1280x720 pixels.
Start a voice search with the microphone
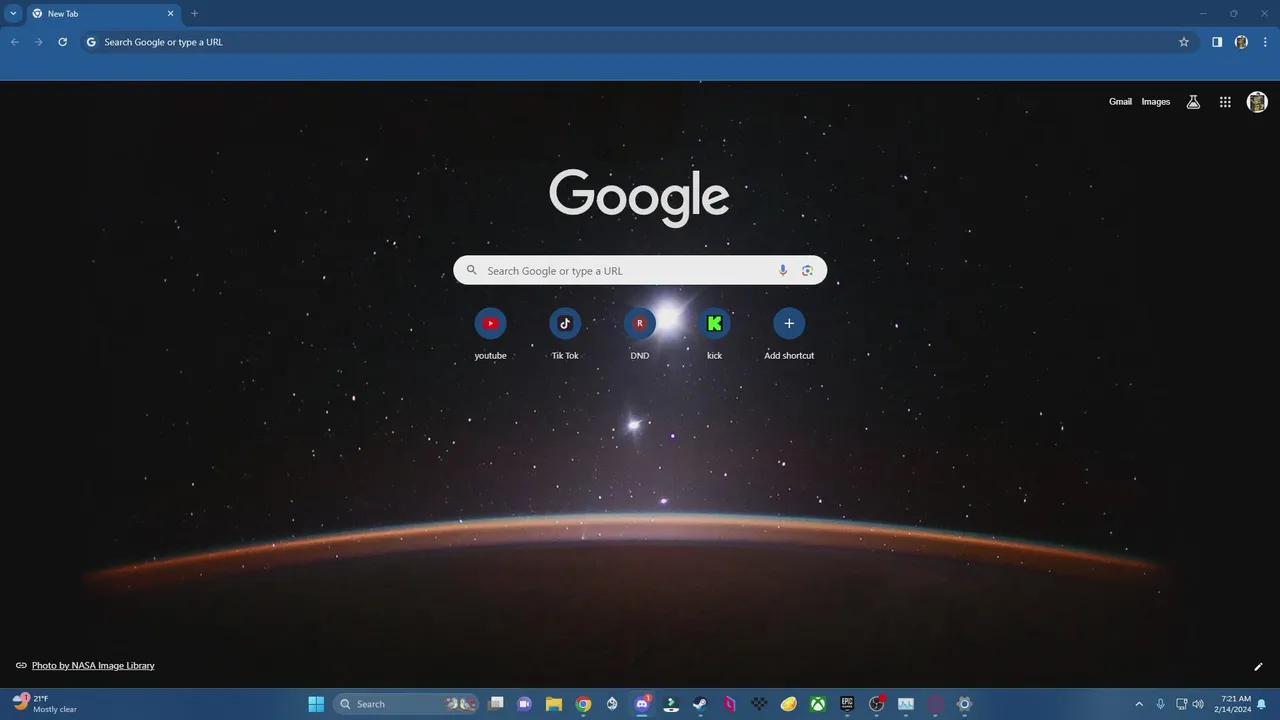pyautogui.click(x=783, y=270)
